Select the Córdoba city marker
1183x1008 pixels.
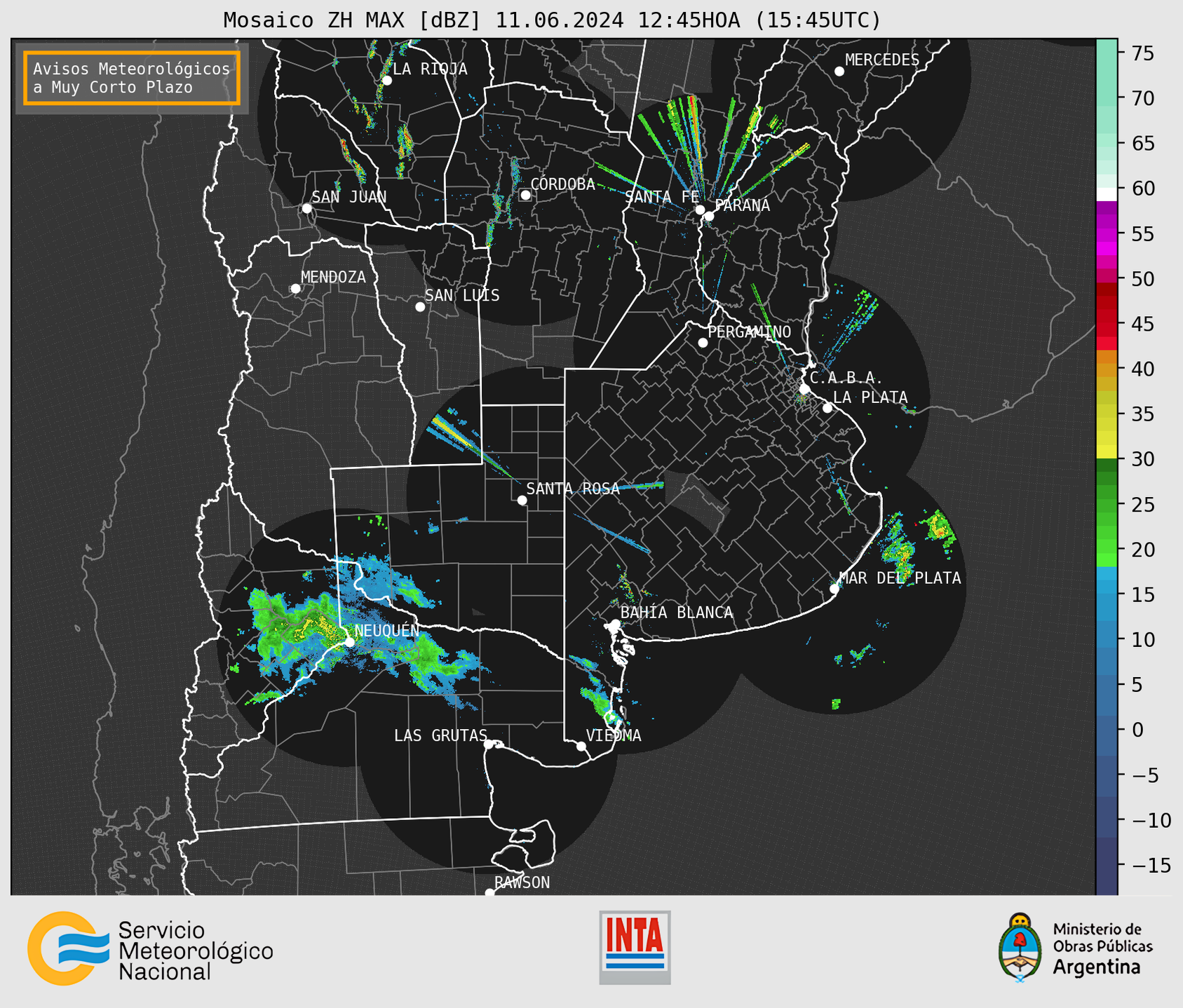pyautogui.click(x=525, y=195)
